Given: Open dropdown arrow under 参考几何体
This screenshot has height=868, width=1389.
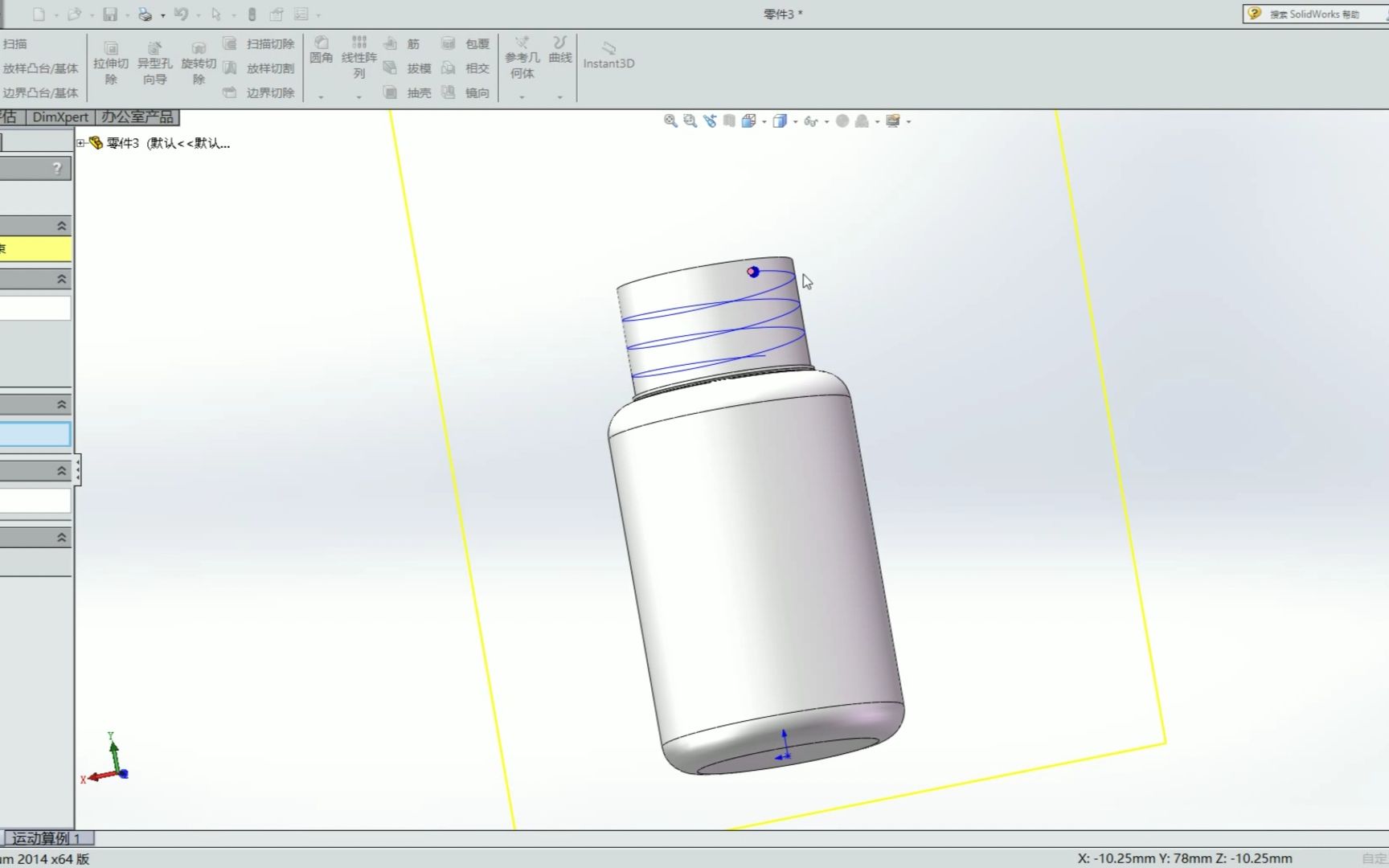Looking at the screenshot, I should pyautogui.click(x=522, y=97).
